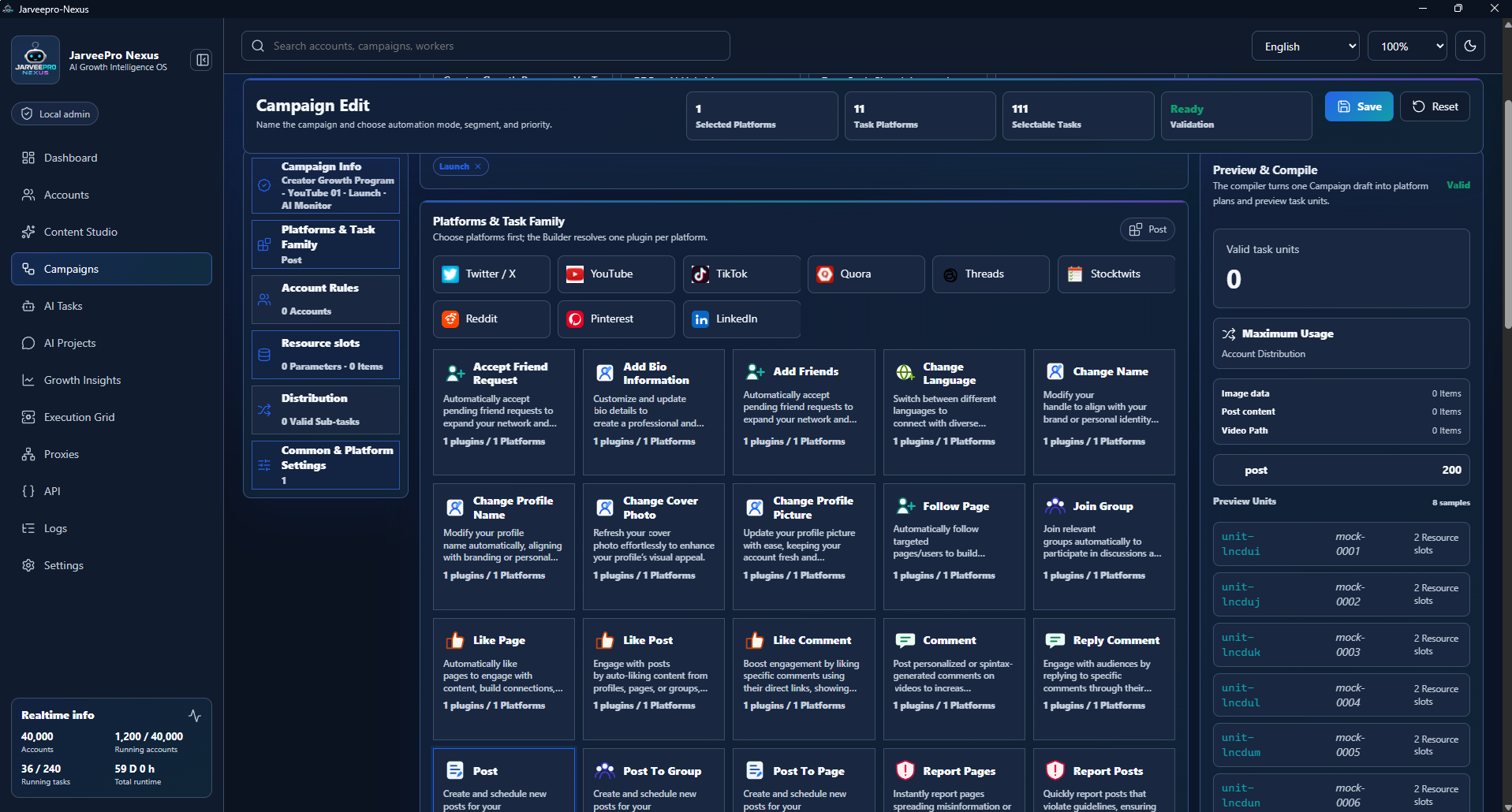Screen dimensions: 1512x812
Task: Remove the Launch tag
Action: 478,166
